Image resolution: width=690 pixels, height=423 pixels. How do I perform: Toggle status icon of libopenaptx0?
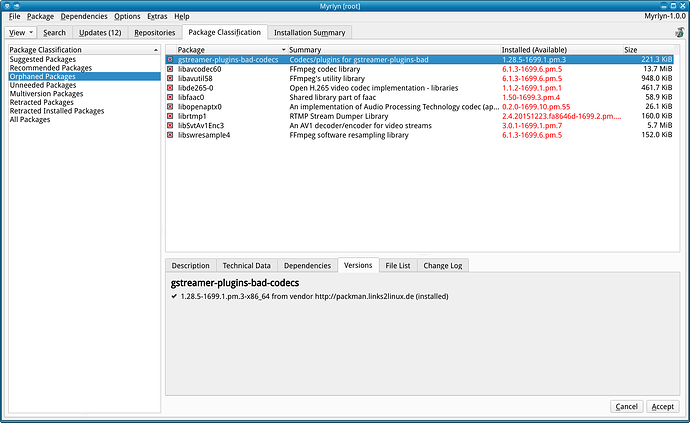pyautogui.click(x=170, y=107)
